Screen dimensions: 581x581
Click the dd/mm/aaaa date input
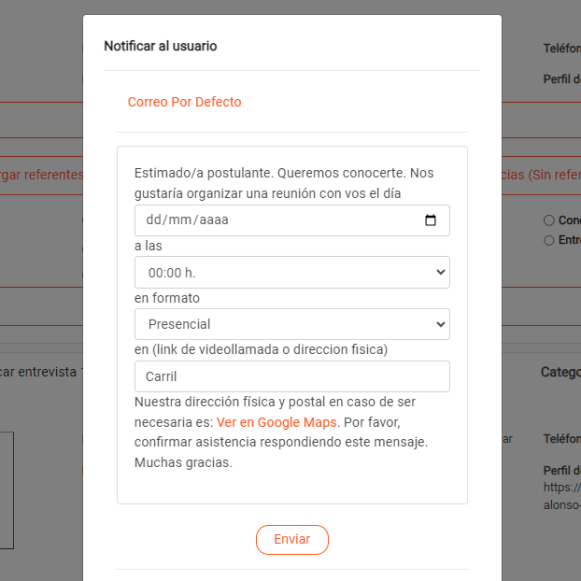(292, 220)
